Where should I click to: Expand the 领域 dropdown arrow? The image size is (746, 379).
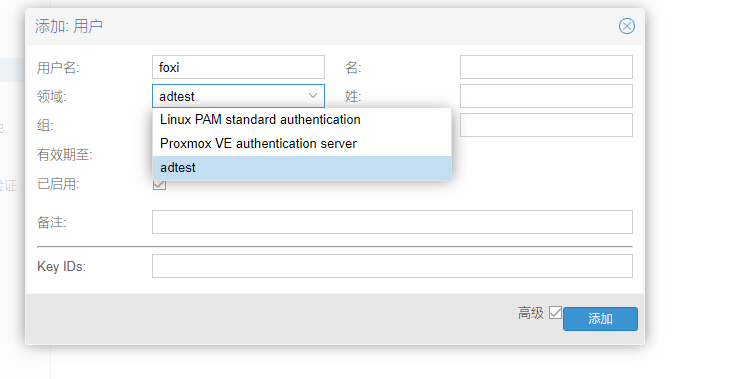(x=313, y=96)
